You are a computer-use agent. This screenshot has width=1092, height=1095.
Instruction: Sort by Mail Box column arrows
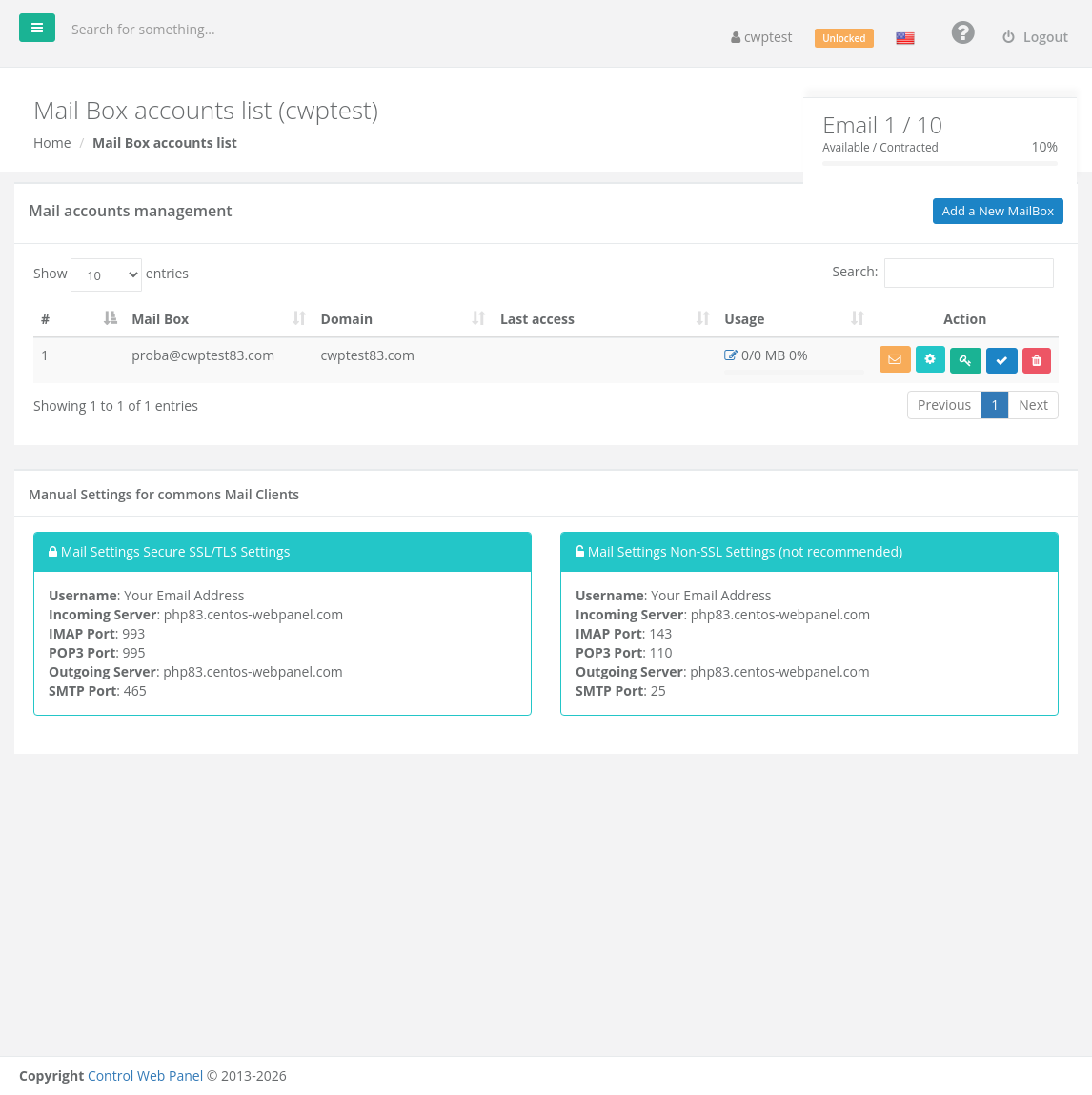click(299, 318)
